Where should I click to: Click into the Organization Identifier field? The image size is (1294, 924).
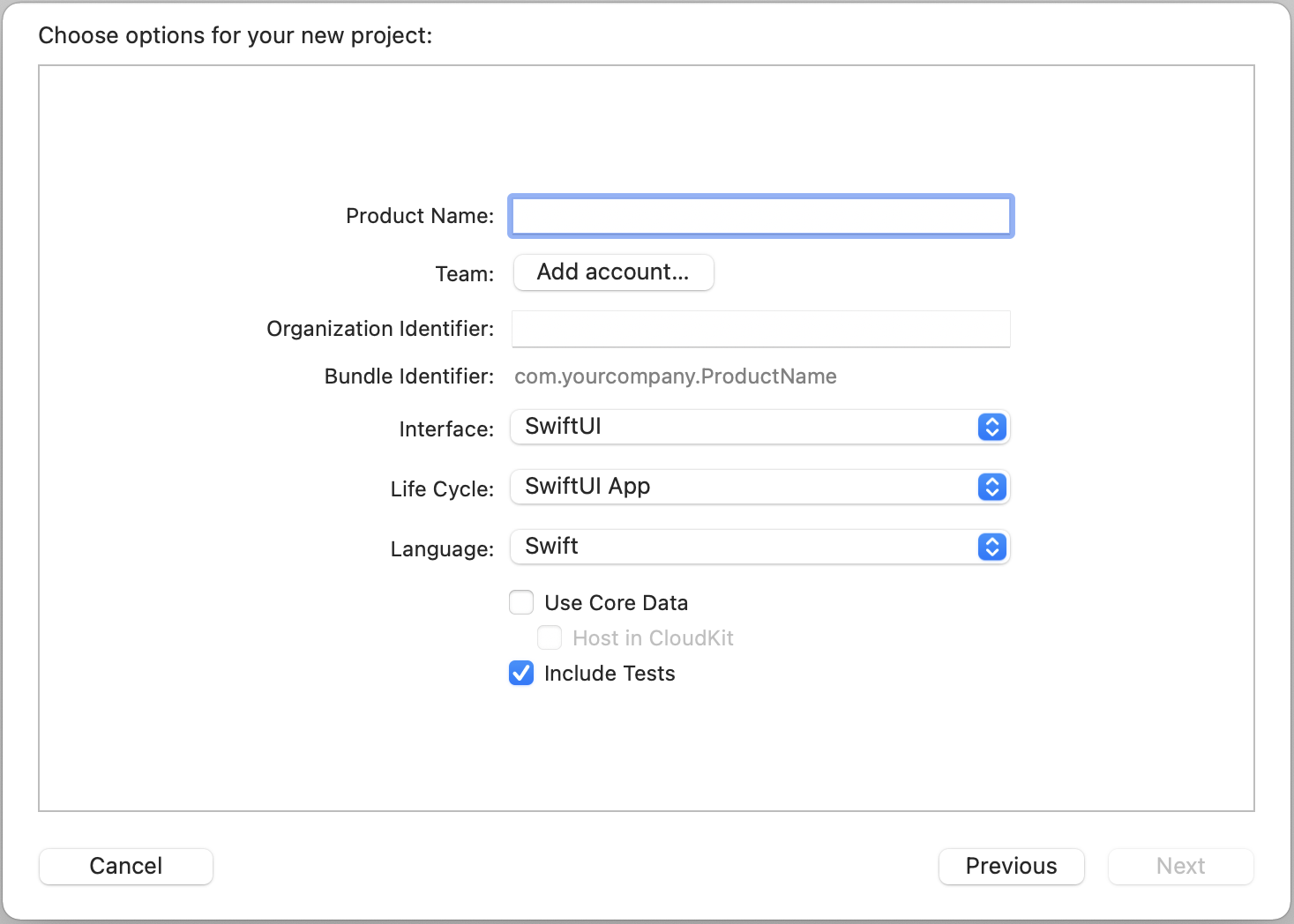(x=760, y=329)
